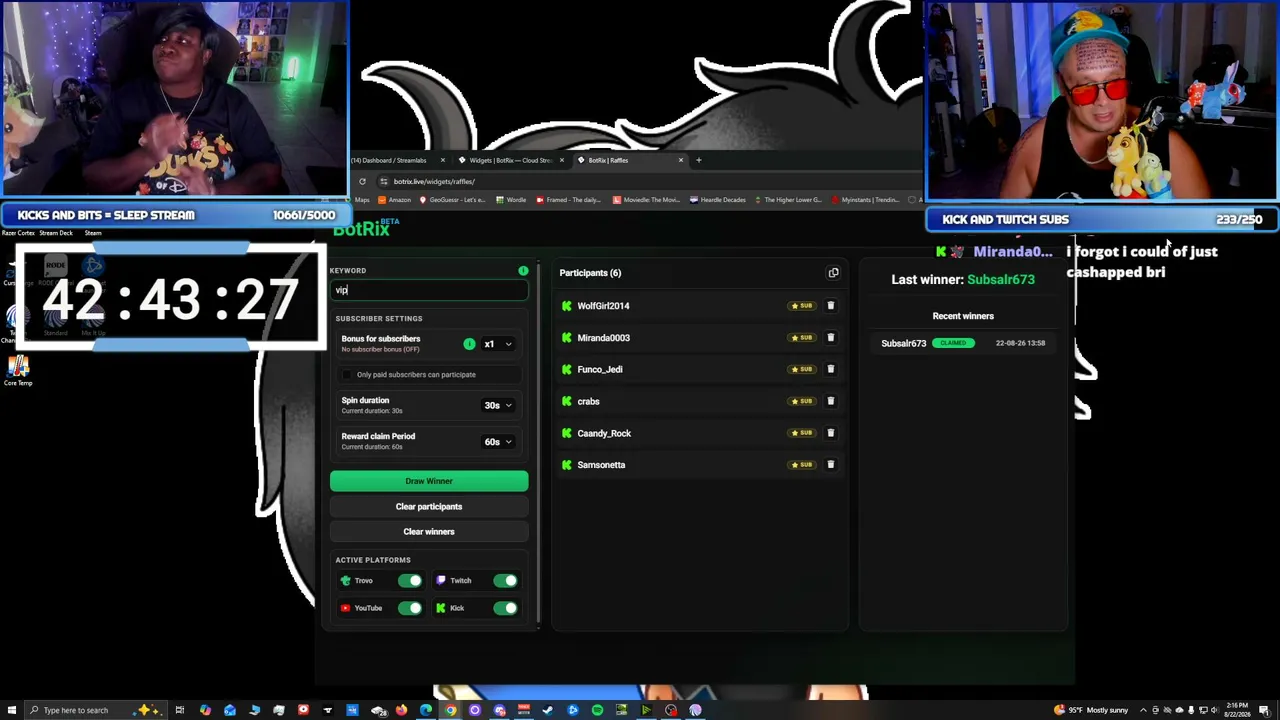
Task: Open the Wordle bookmark
Action: 511,200
